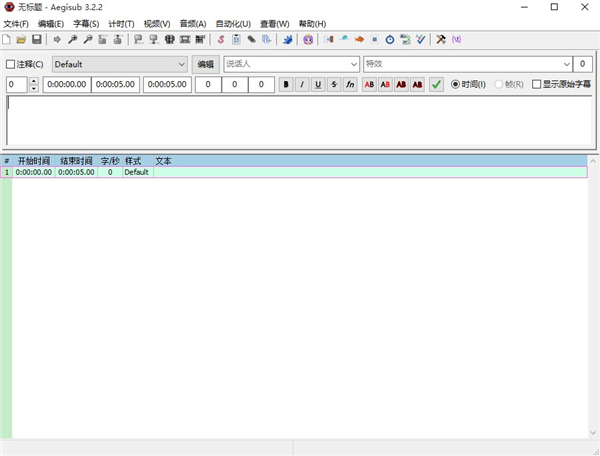Image resolution: width=600 pixels, height=456 pixels.
Task: Open script Properties clipboard icon
Action: point(236,39)
